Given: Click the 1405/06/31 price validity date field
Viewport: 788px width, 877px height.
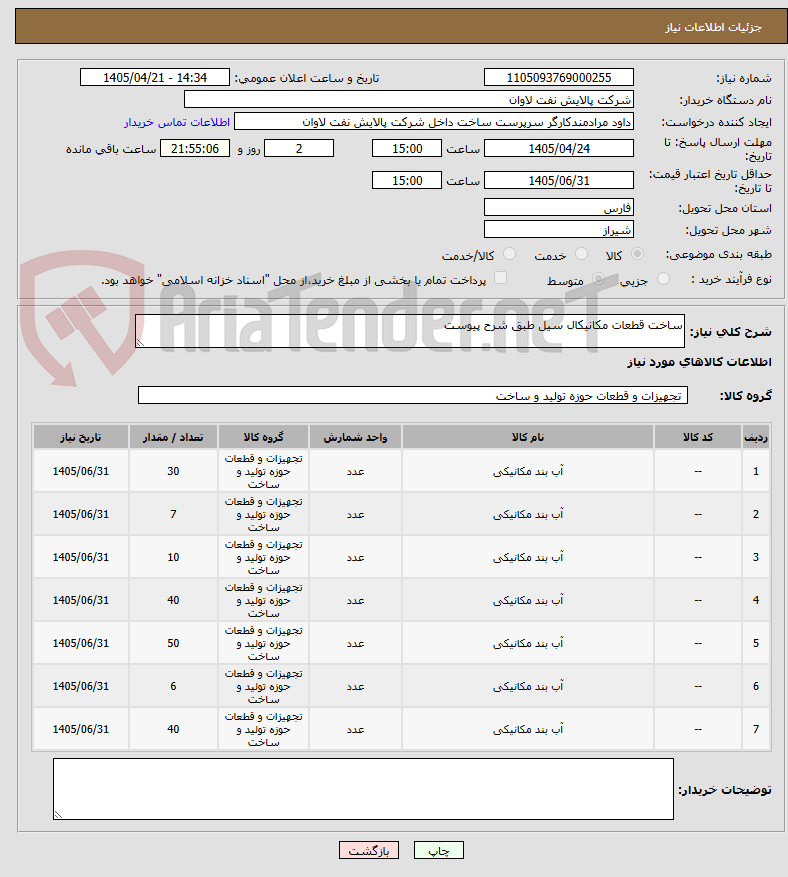Looking at the screenshot, I should coord(559,180).
